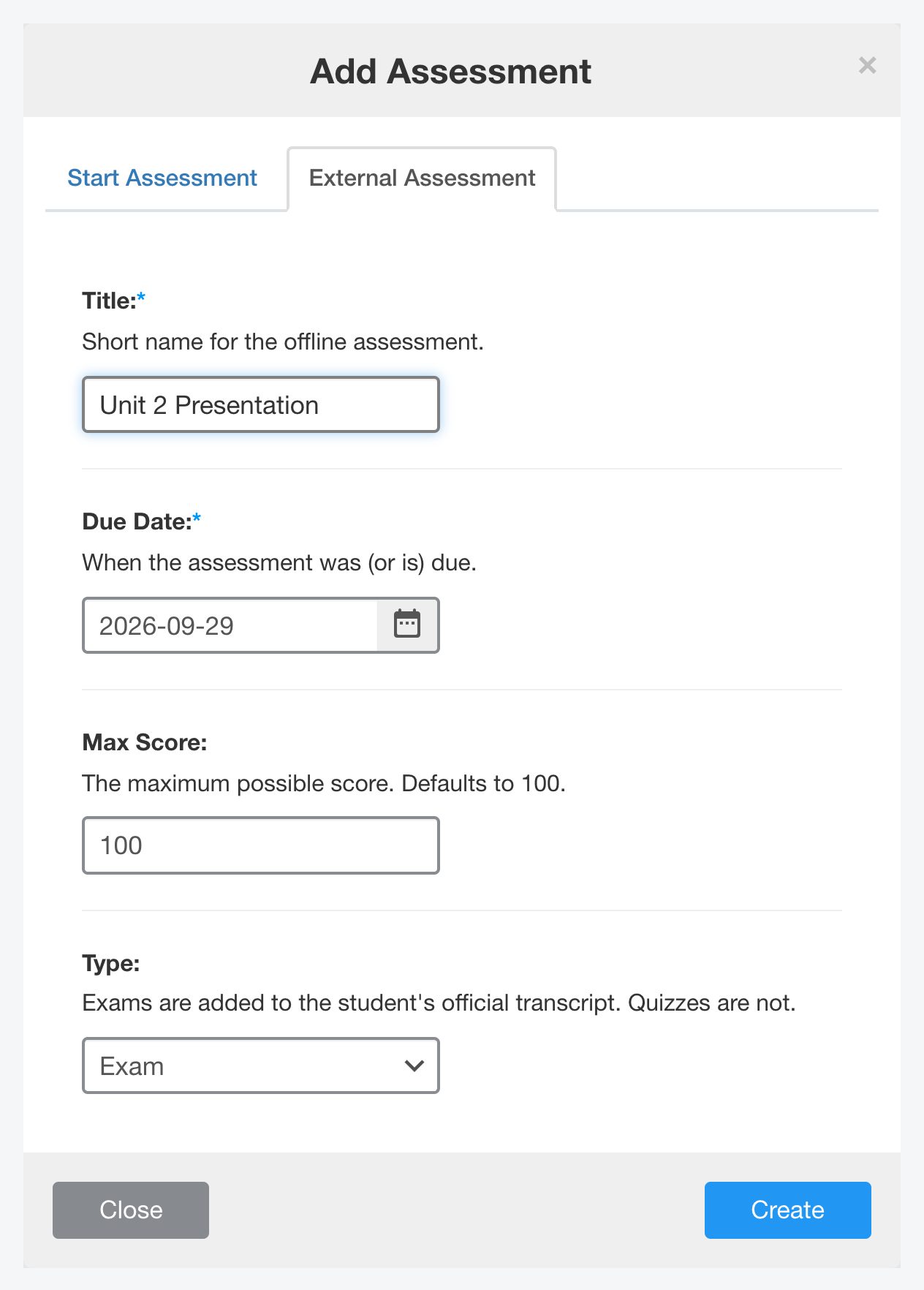Switch to the Start Assessment tab
The width and height of the screenshot is (924, 1290).
[x=162, y=178]
